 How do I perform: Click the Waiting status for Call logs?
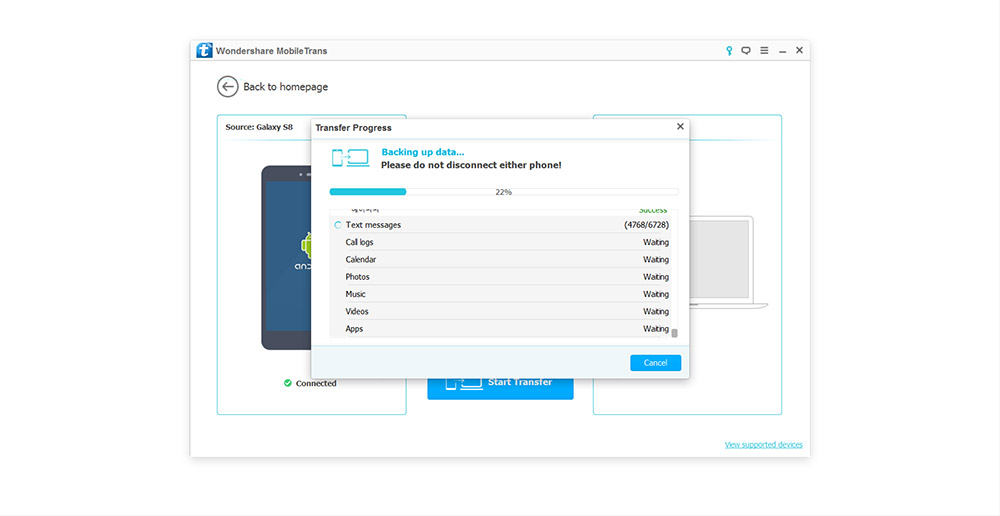tap(656, 242)
